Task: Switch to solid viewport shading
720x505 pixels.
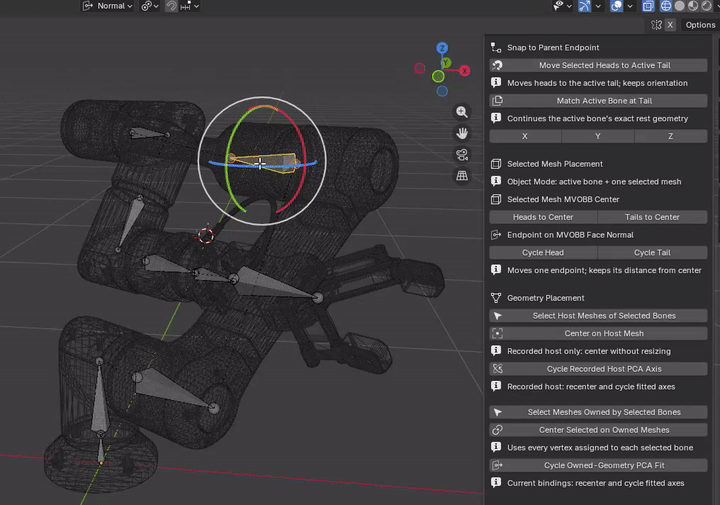Action: (680, 6)
